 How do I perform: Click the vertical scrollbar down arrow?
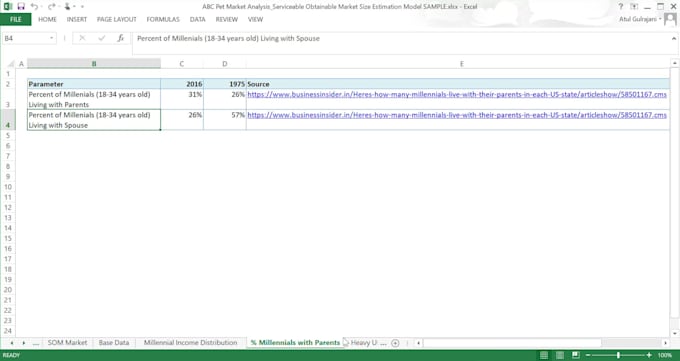click(675, 333)
